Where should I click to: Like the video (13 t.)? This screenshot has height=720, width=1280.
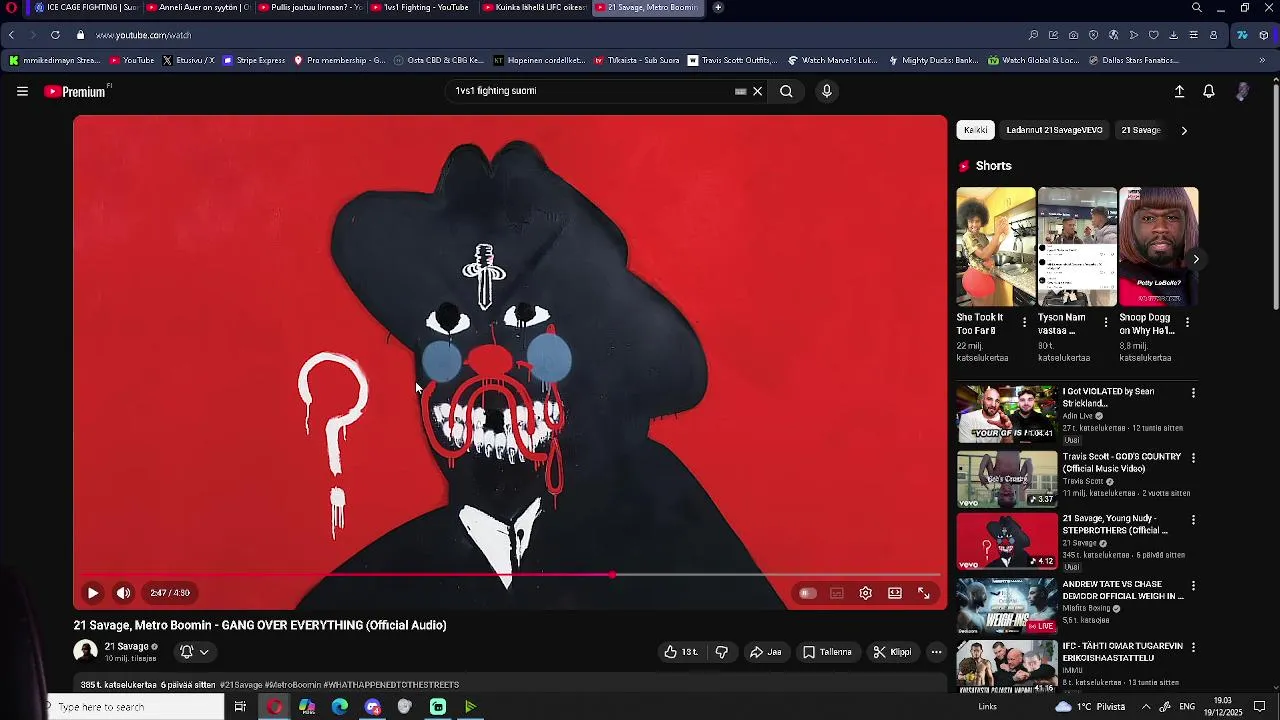(x=680, y=652)
